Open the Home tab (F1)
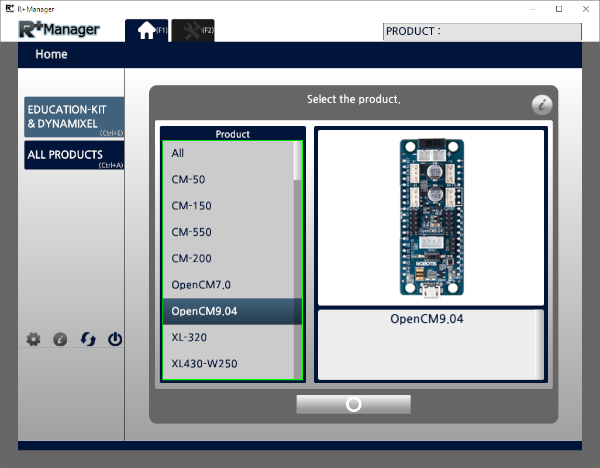The height and width of the screenshot is (468, 600). 147,31
